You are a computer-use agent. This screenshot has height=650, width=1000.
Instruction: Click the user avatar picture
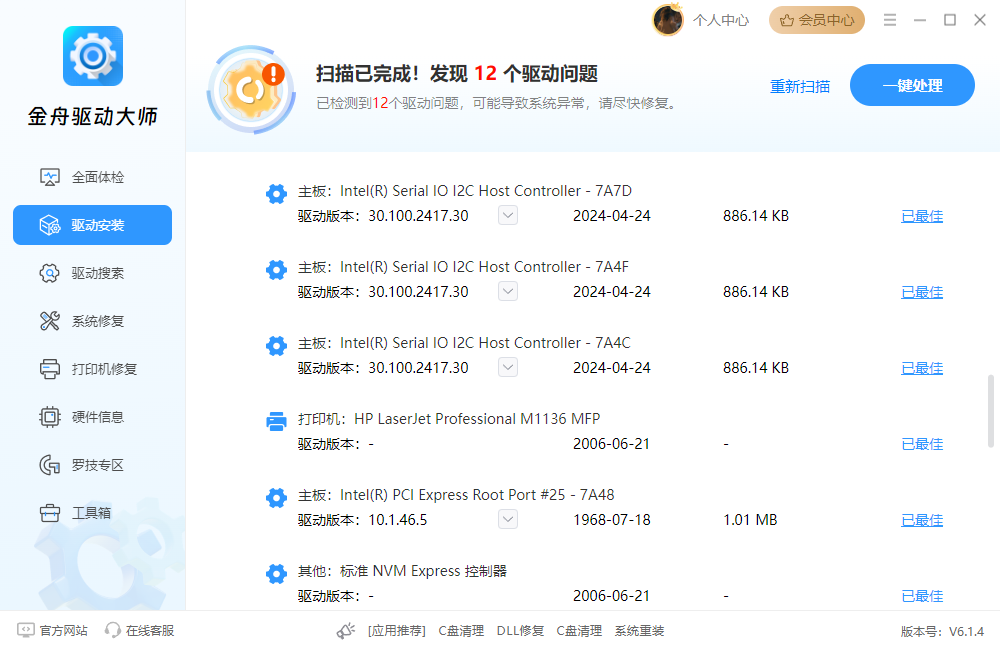(x=668, y=20)
